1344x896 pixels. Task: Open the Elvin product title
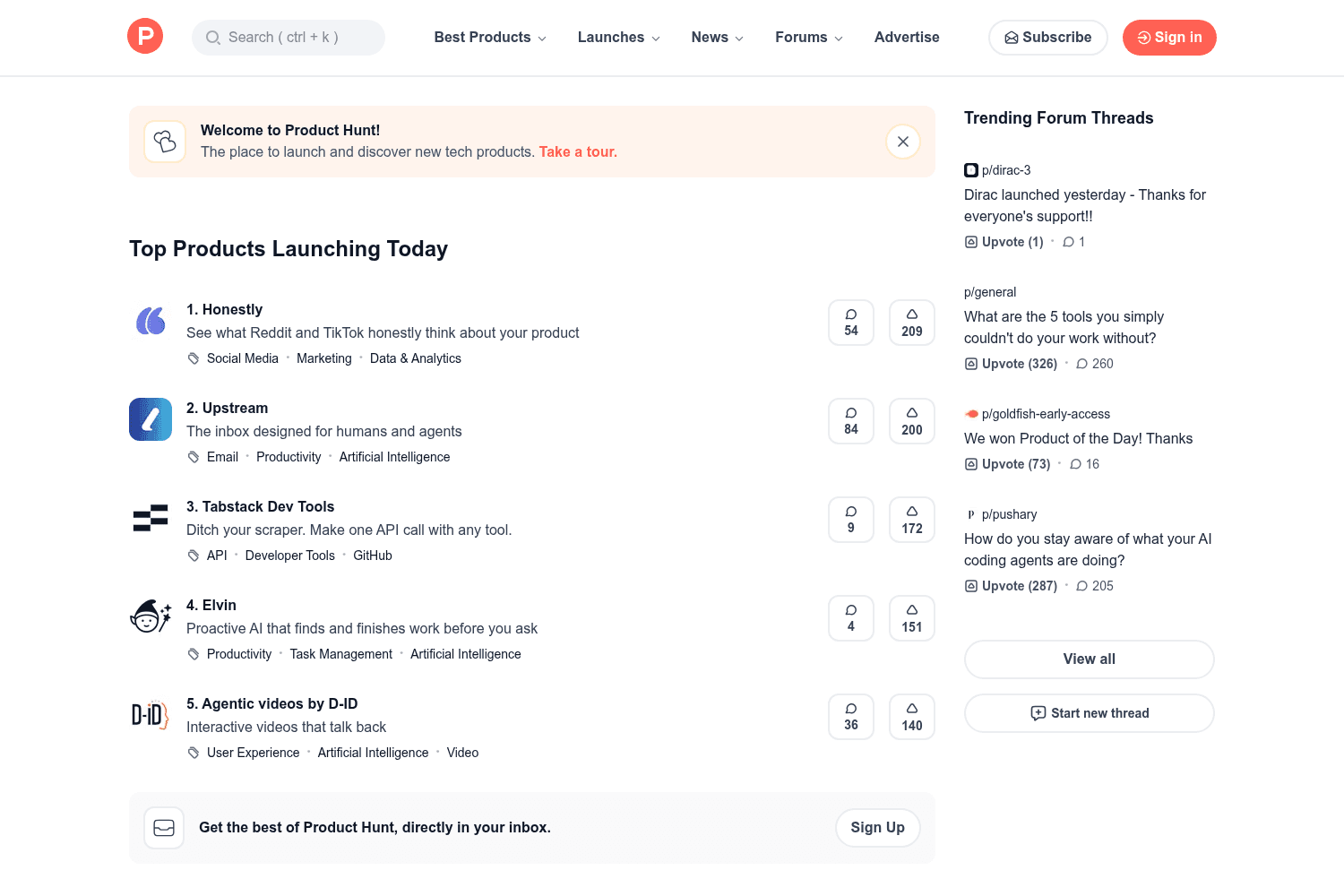pyautogui.click(x=211, y=606)
